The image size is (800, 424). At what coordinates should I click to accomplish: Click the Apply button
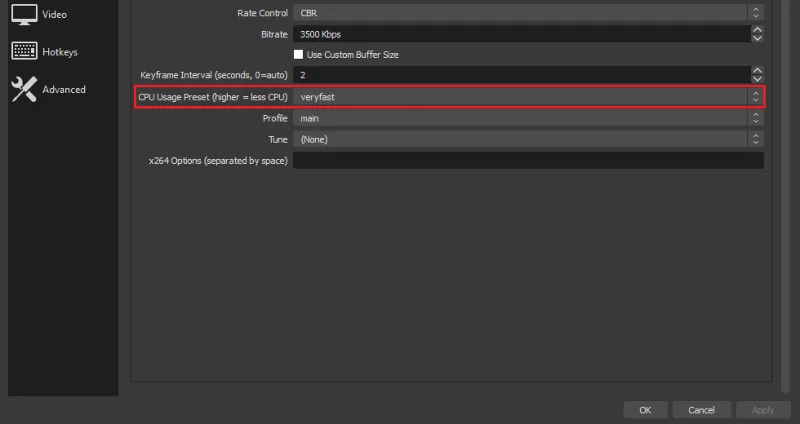763,410
